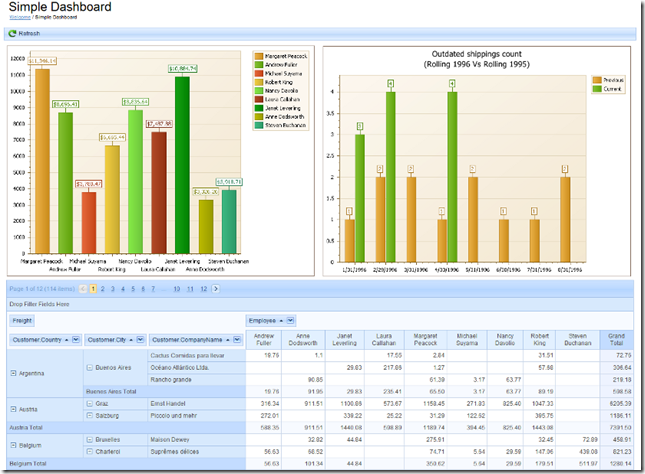Open the Customer.Country filter dropdown
The width and height of the screenshot is (645, 474).
[x=76, y=339]
